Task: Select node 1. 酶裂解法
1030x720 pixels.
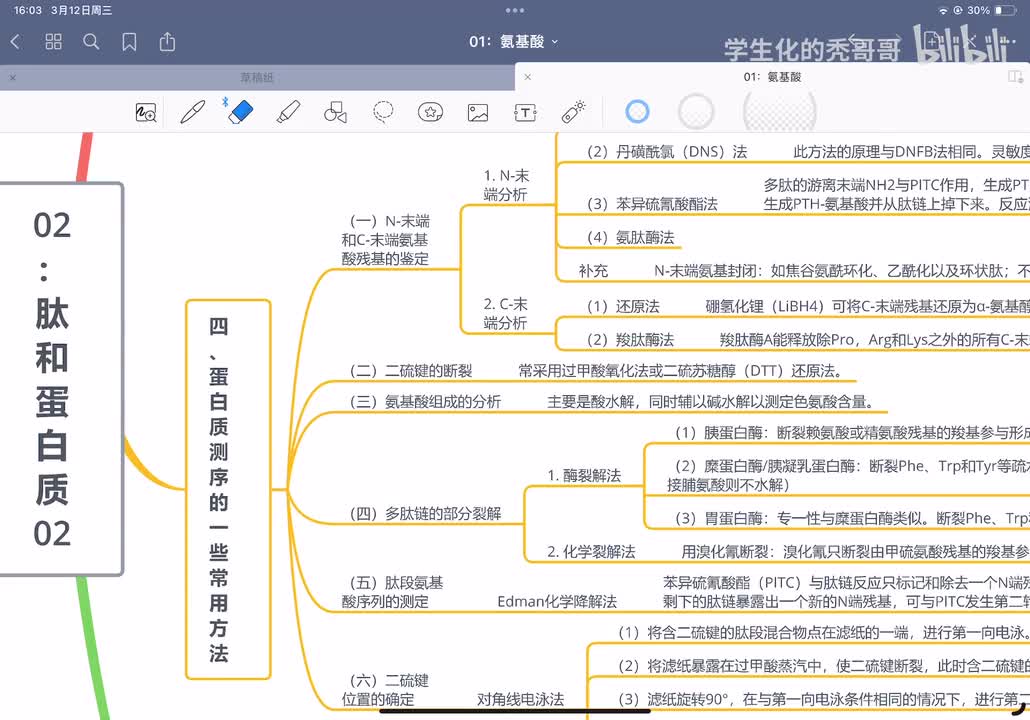Action: 584,476
